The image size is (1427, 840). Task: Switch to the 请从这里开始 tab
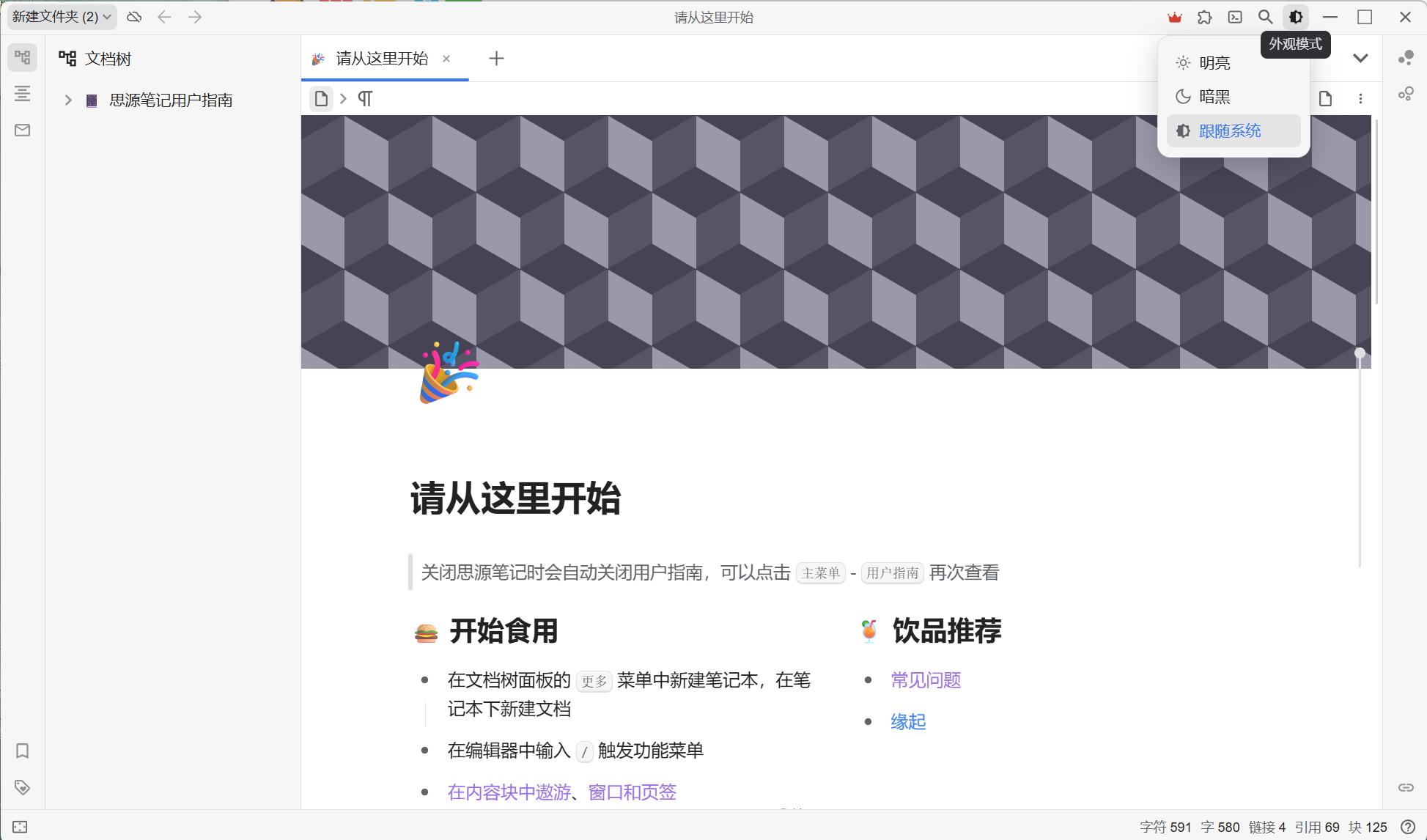pos(380,59)
